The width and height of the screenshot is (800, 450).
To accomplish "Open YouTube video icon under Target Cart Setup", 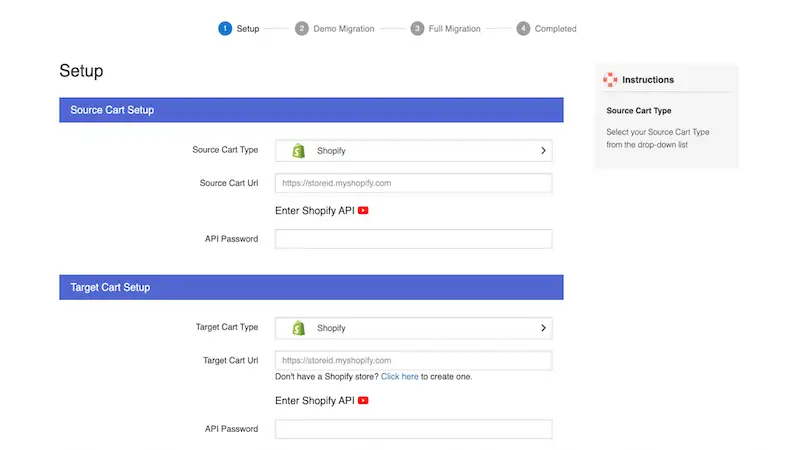I will 364,401.
